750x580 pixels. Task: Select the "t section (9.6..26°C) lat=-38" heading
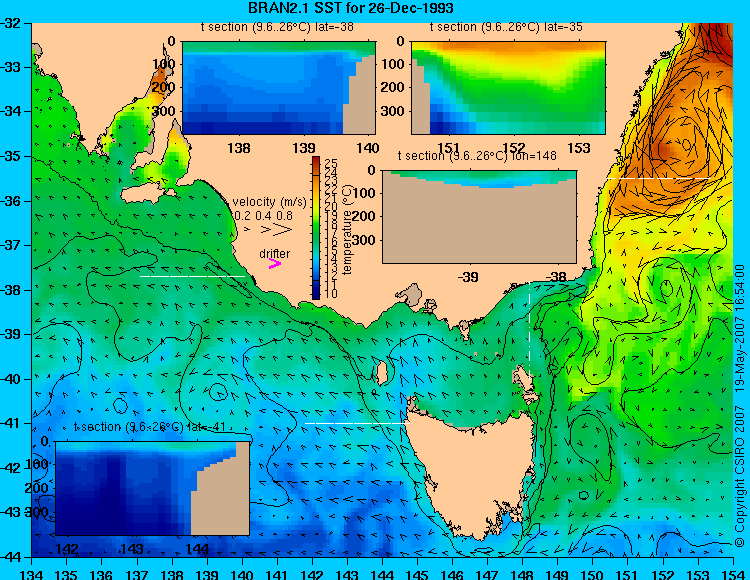277,27
